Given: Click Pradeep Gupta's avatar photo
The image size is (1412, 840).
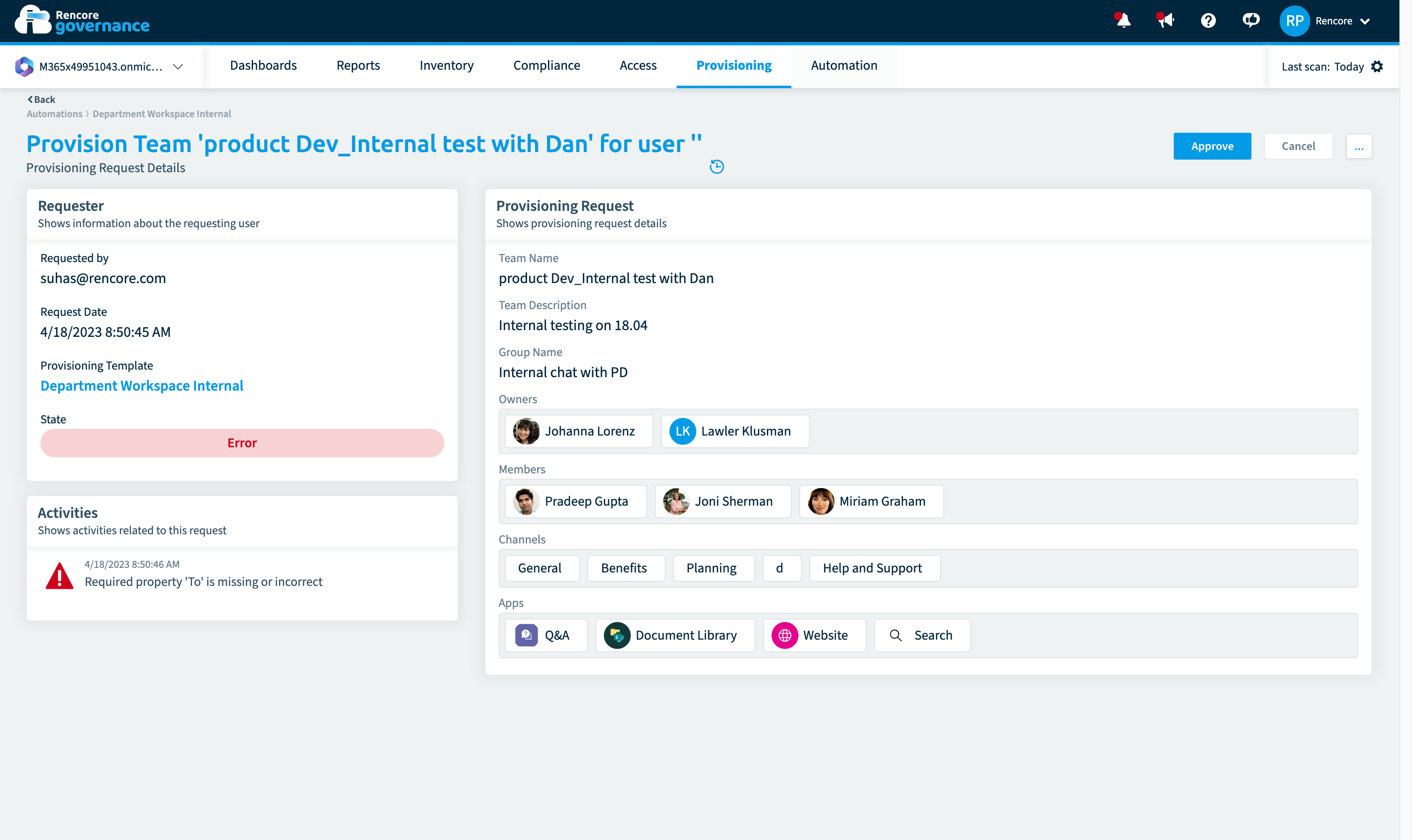Looking at the screenshot, I should tap(526, 501).
